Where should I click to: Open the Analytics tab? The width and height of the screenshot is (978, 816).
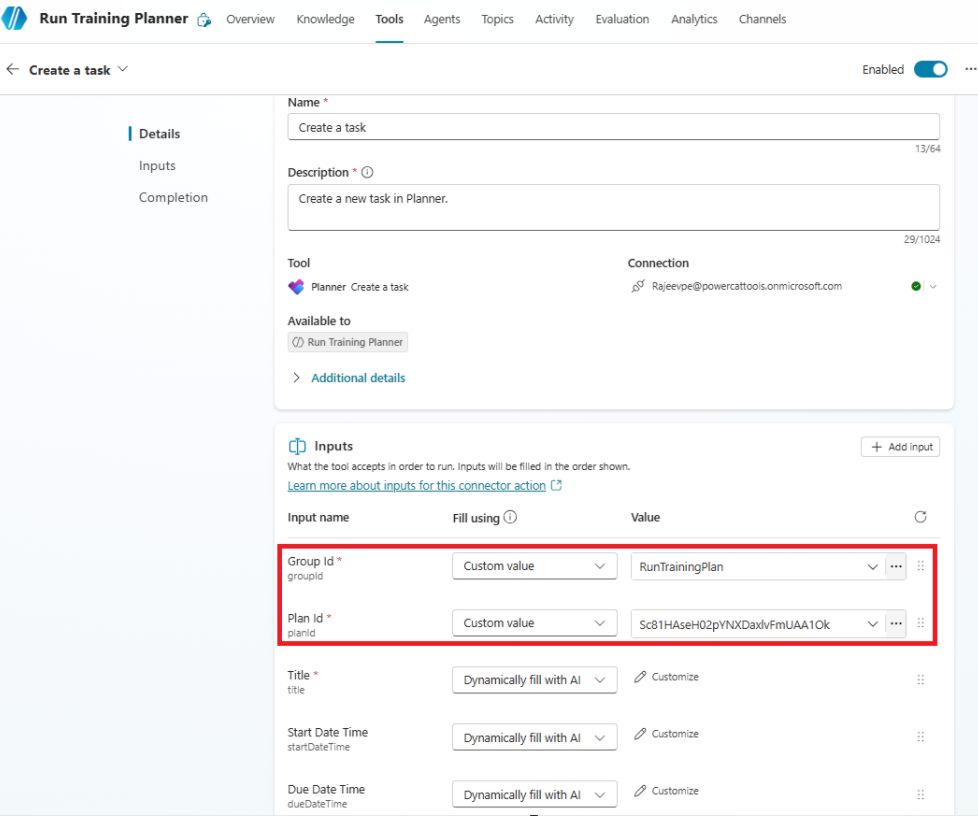point(694,19)
